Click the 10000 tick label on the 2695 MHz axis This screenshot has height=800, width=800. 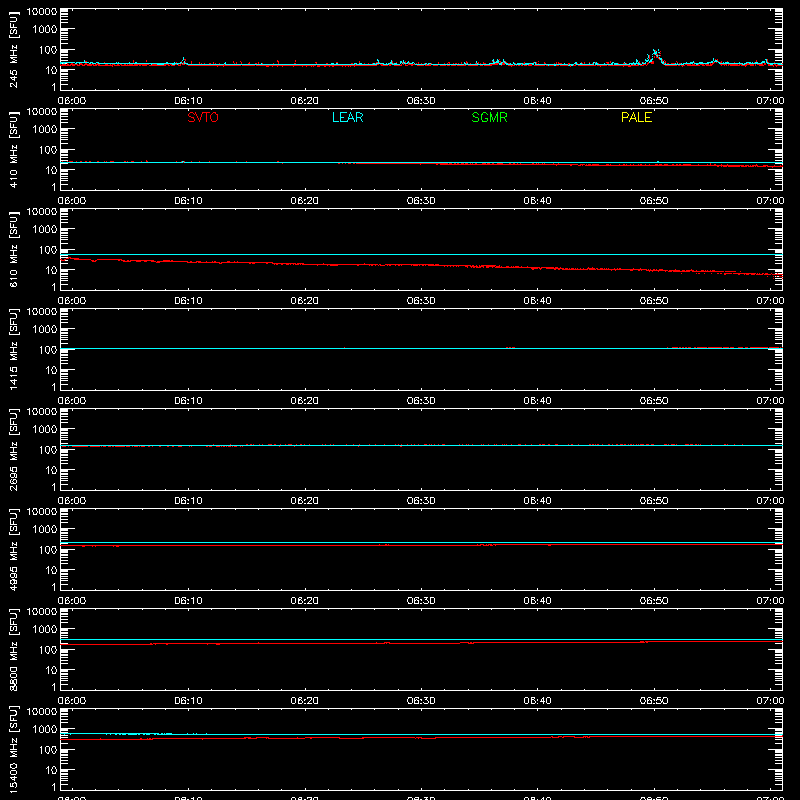[42, 412]
